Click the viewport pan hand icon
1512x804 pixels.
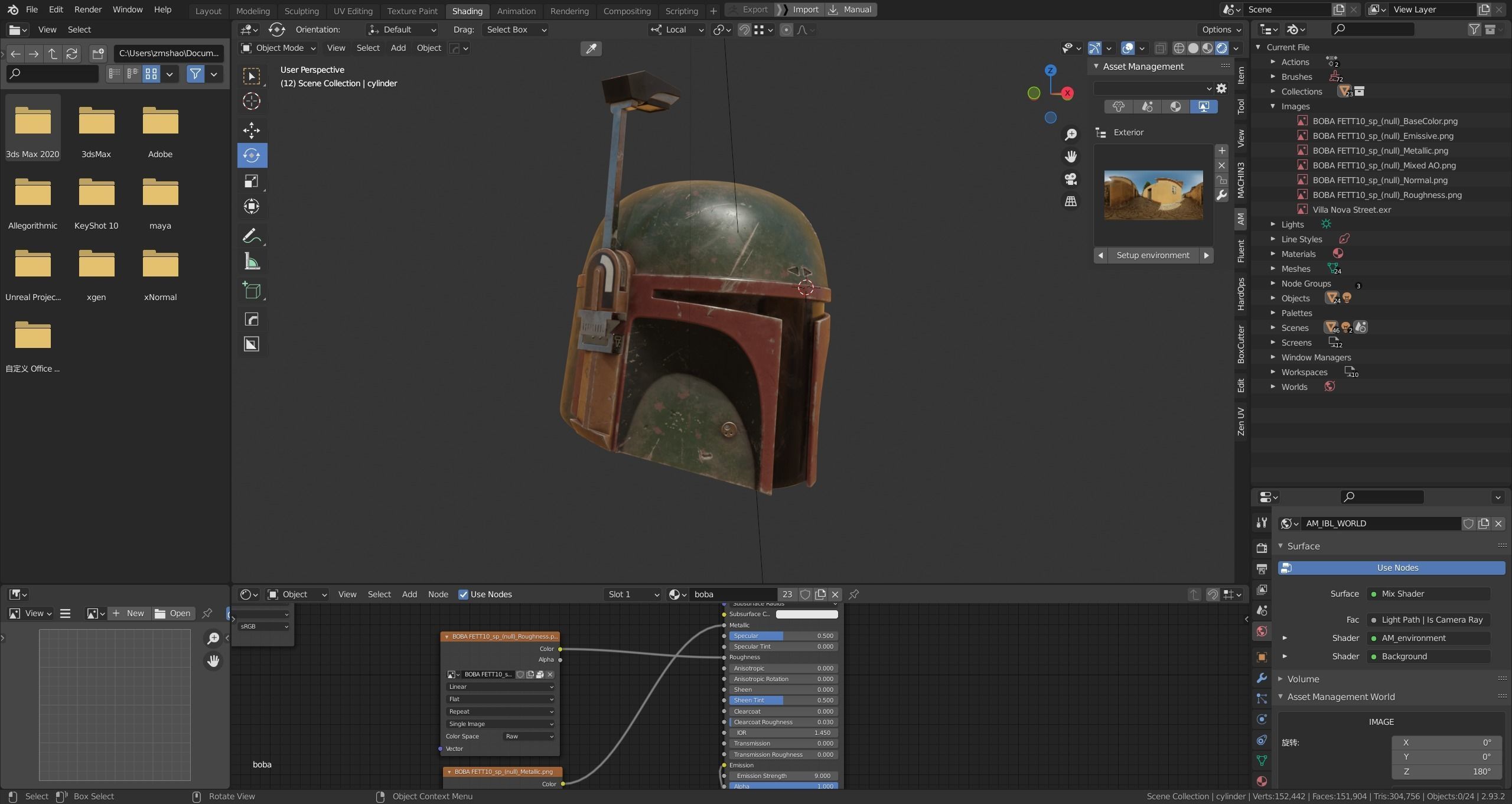coord(1070,157)
